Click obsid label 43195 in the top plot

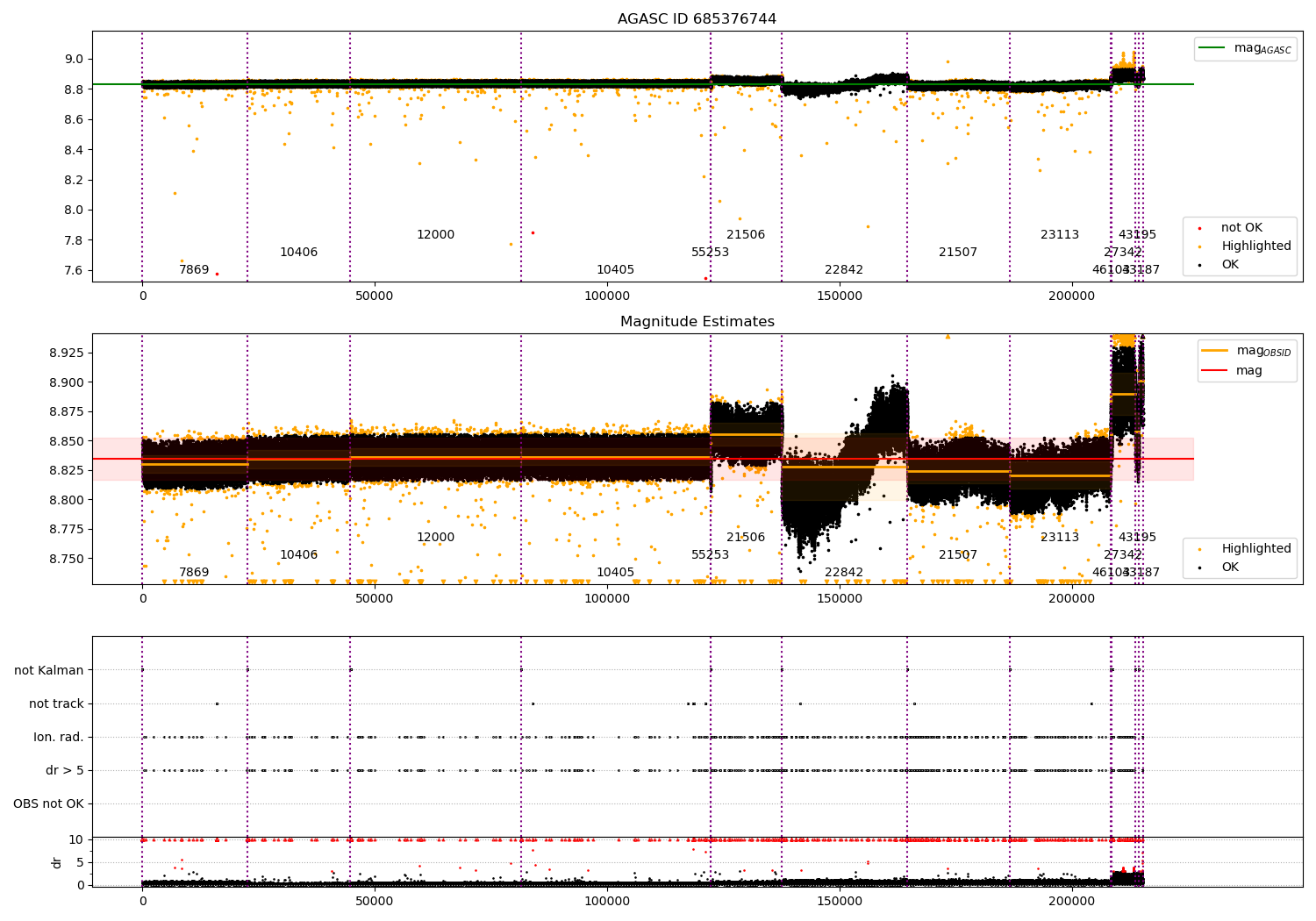(x=1137, y=235)
